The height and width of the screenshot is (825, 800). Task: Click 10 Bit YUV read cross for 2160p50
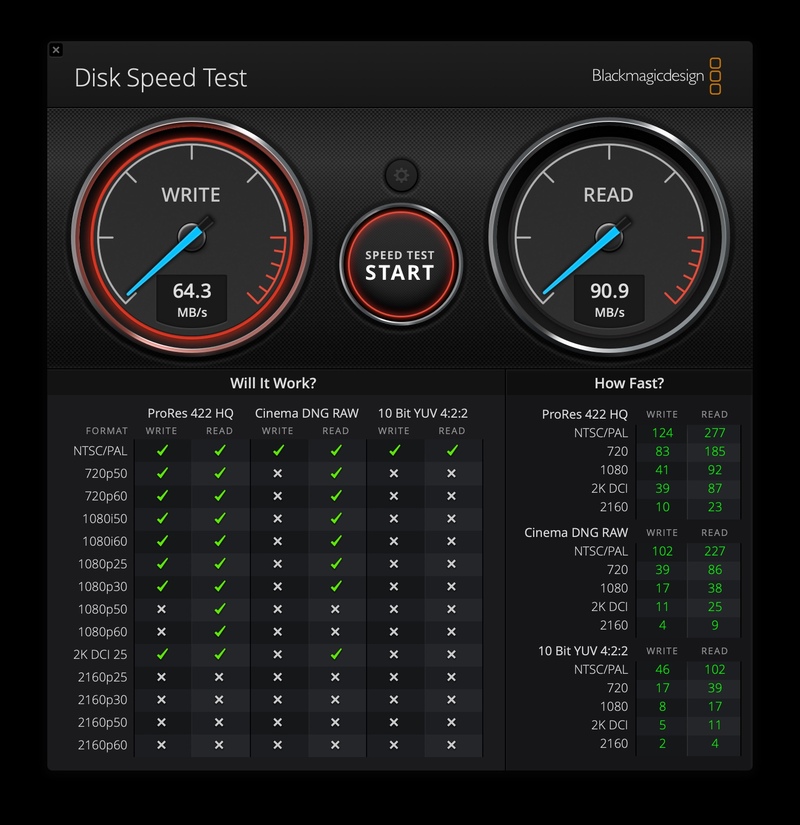click(451, 722)
